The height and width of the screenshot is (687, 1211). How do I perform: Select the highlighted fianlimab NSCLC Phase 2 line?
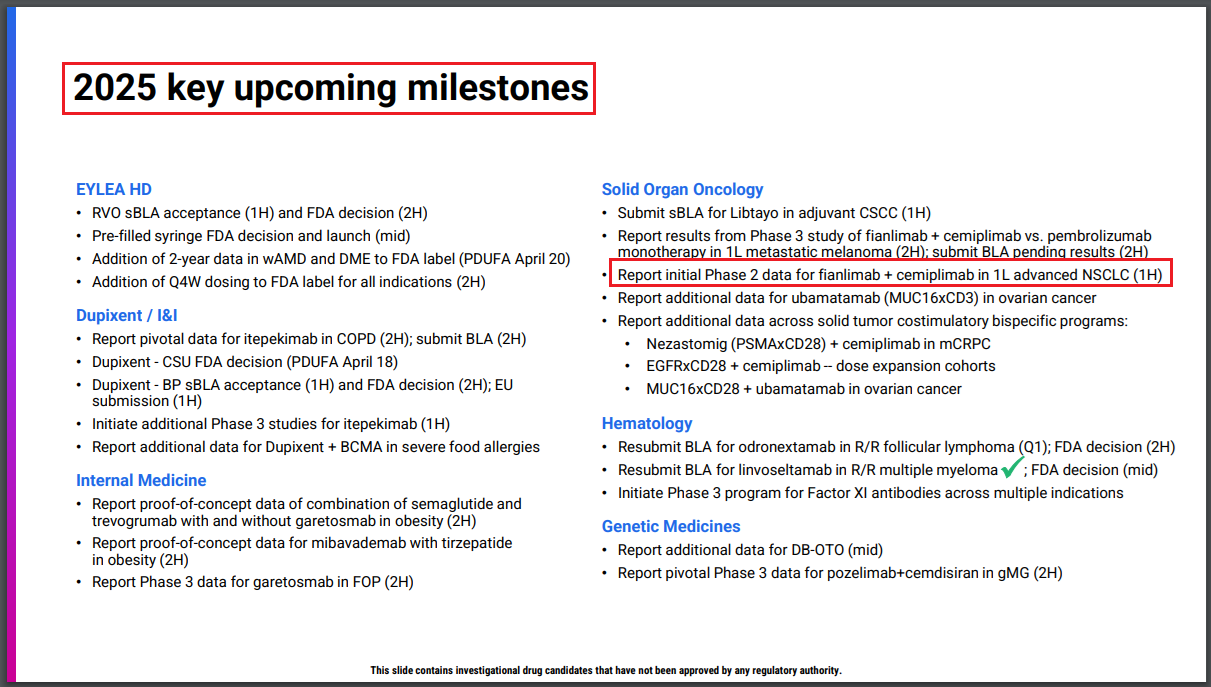tap(890, 275)
